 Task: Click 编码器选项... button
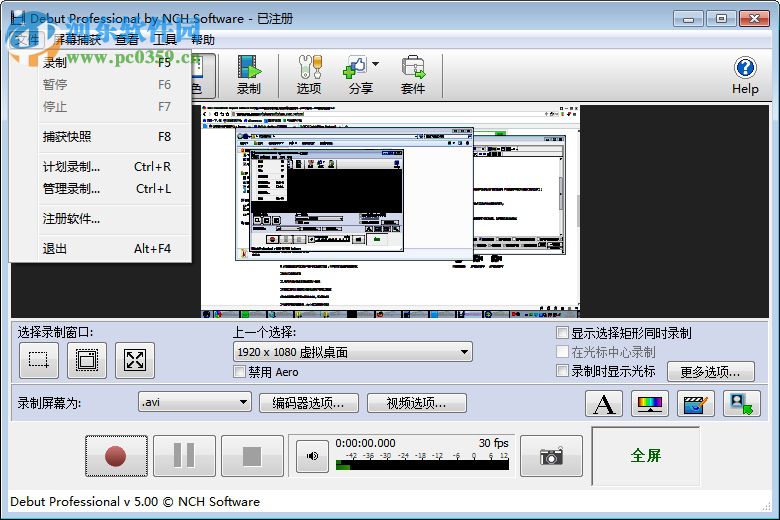308,403
